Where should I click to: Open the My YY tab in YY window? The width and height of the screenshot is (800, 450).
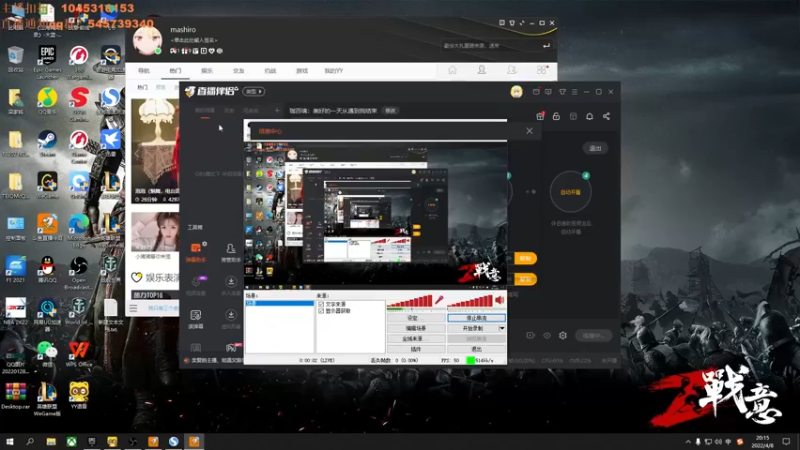coord(334,71)
